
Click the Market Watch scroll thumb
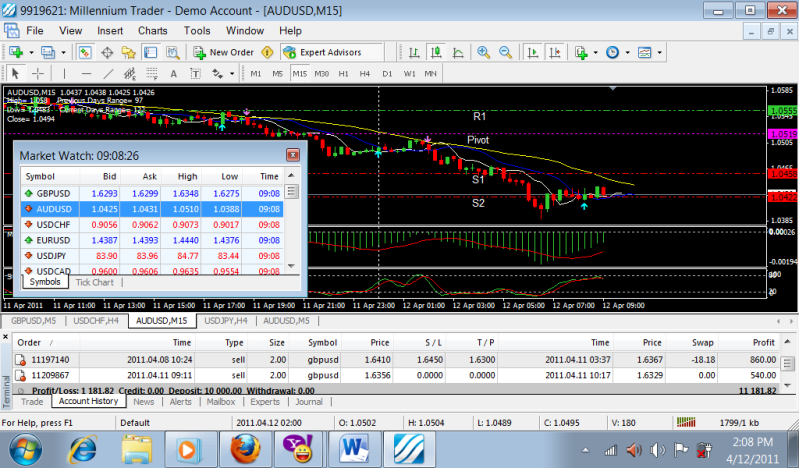coord(291,192)
